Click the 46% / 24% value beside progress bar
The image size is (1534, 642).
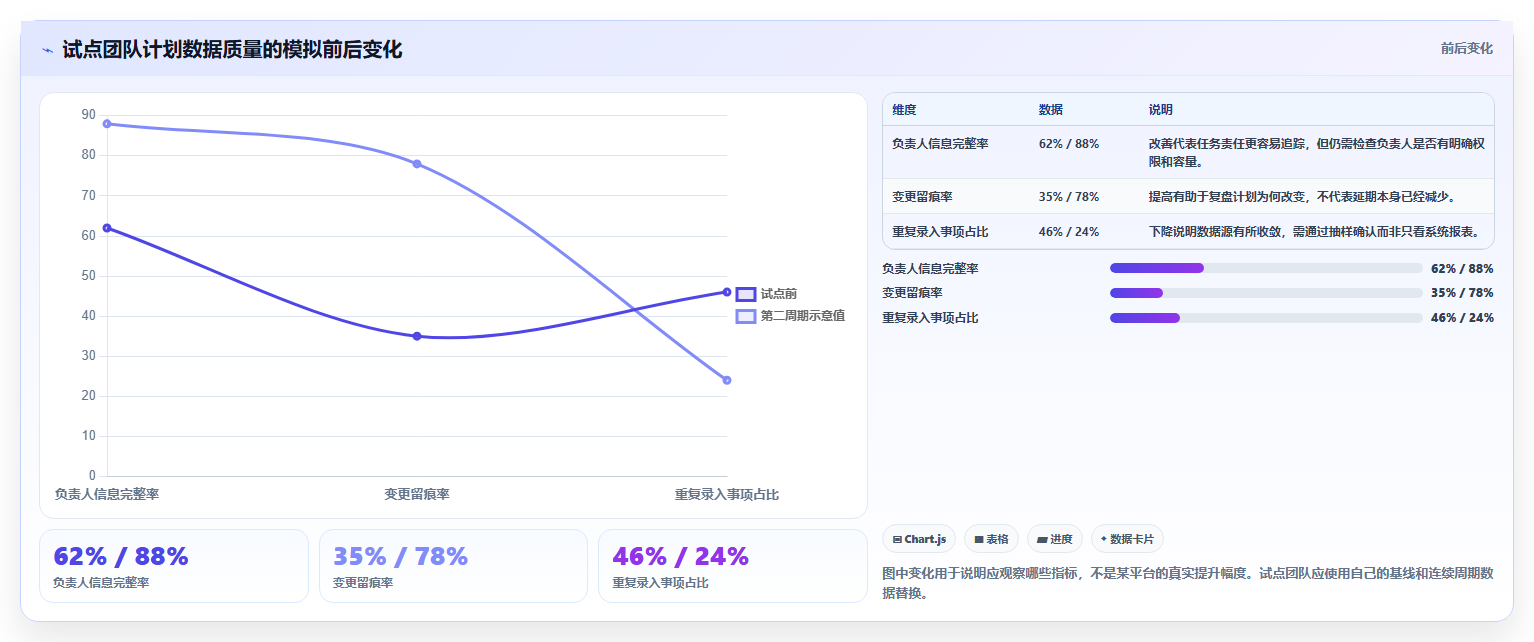click(x=1462, y=318)
